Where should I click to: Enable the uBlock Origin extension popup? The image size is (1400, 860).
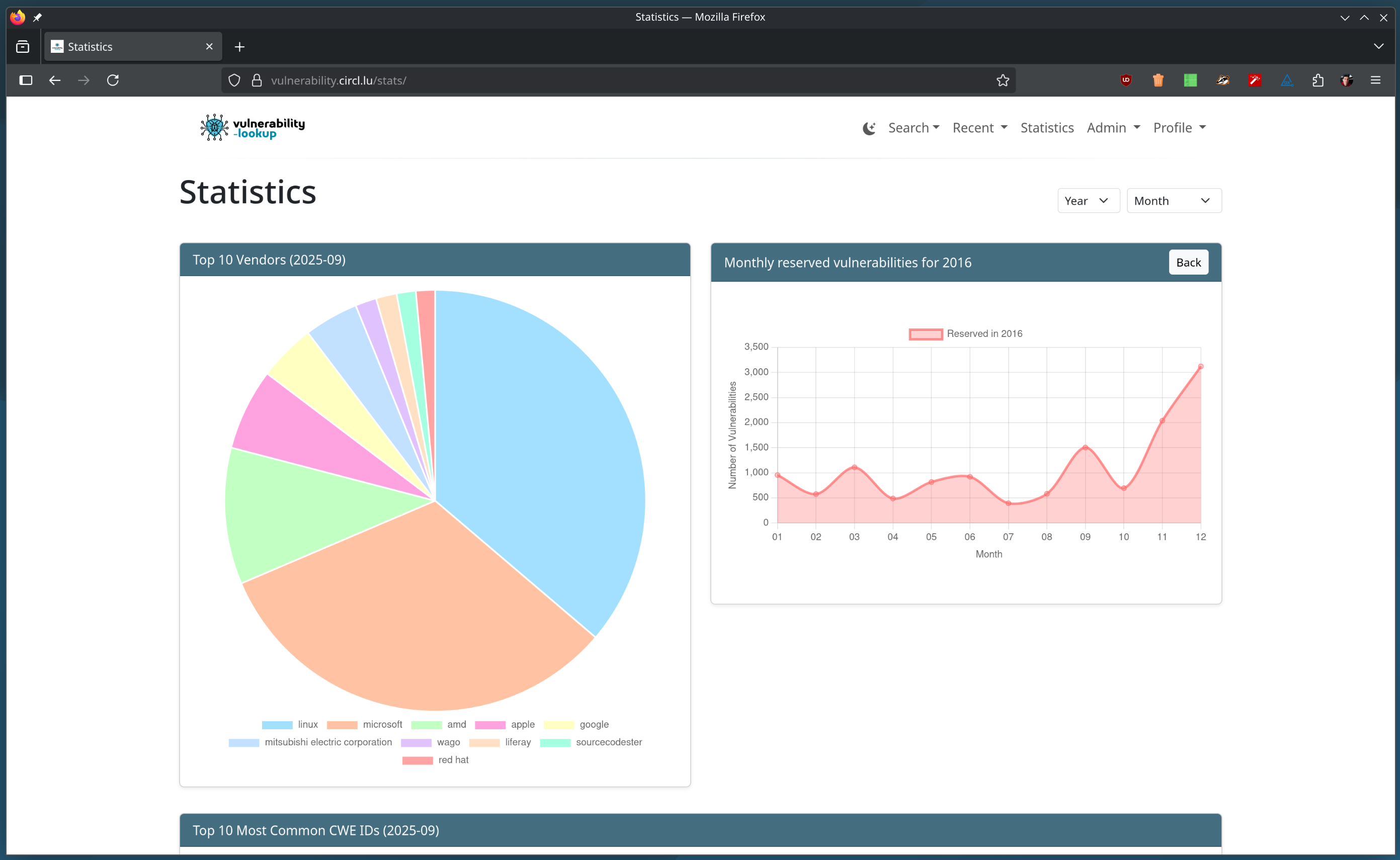(x=1126, y=80)
